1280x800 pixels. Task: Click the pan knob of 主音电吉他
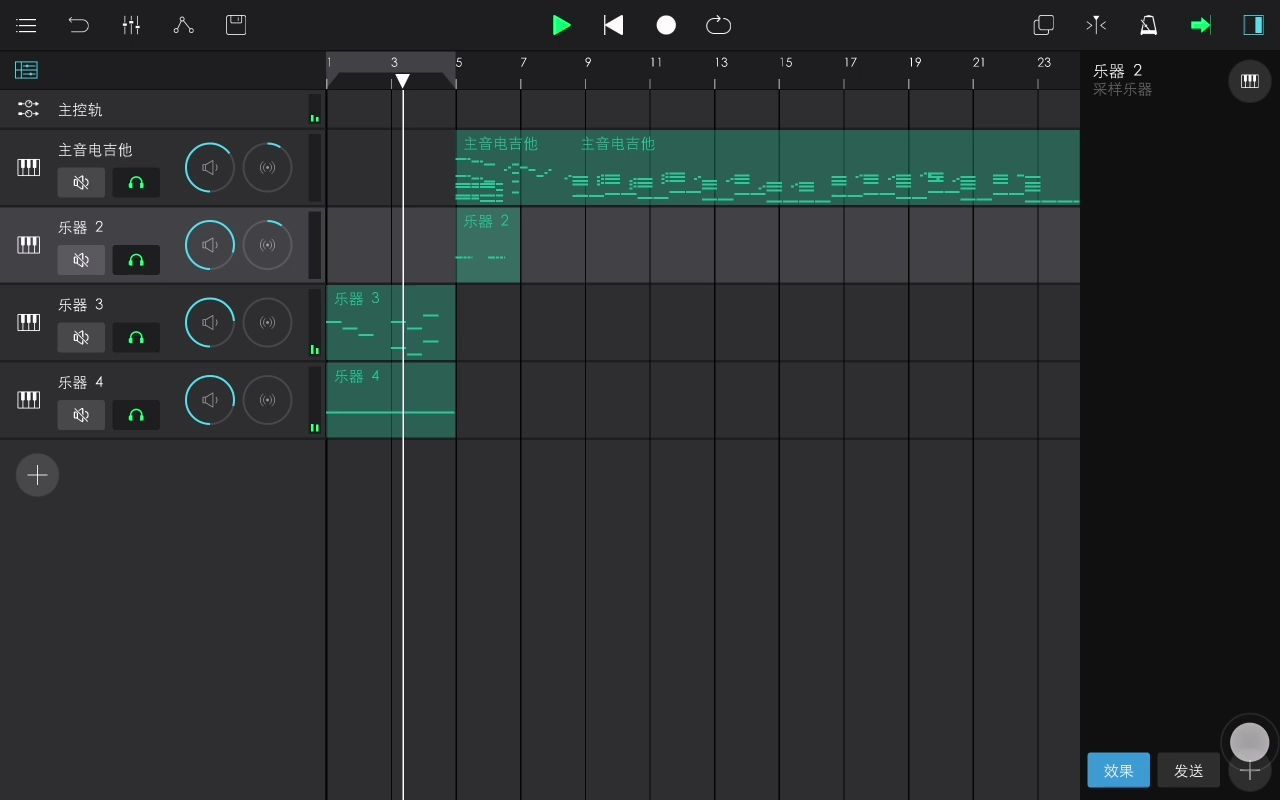point(267,167)
